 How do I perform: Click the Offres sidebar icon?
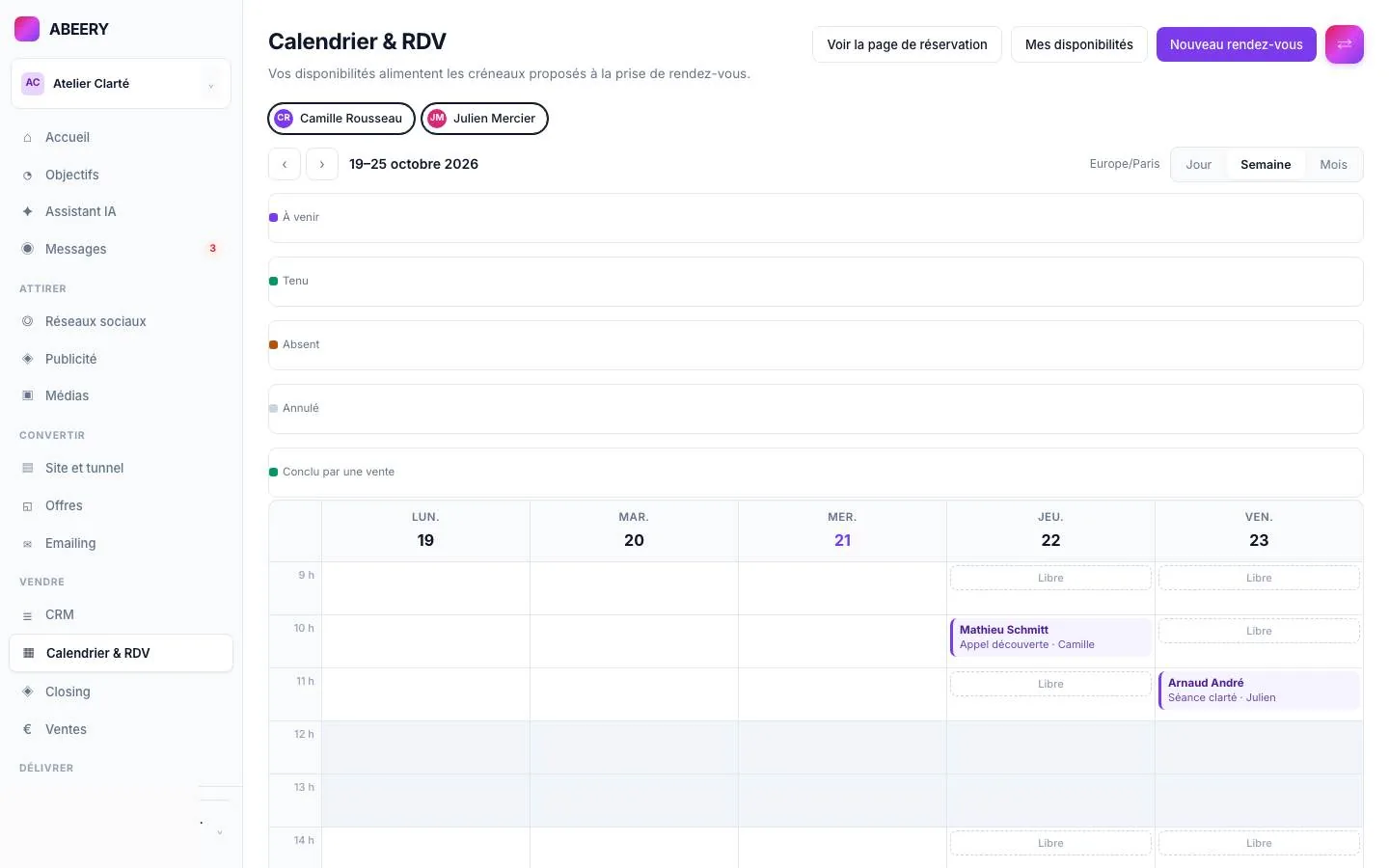click(27, 506)
